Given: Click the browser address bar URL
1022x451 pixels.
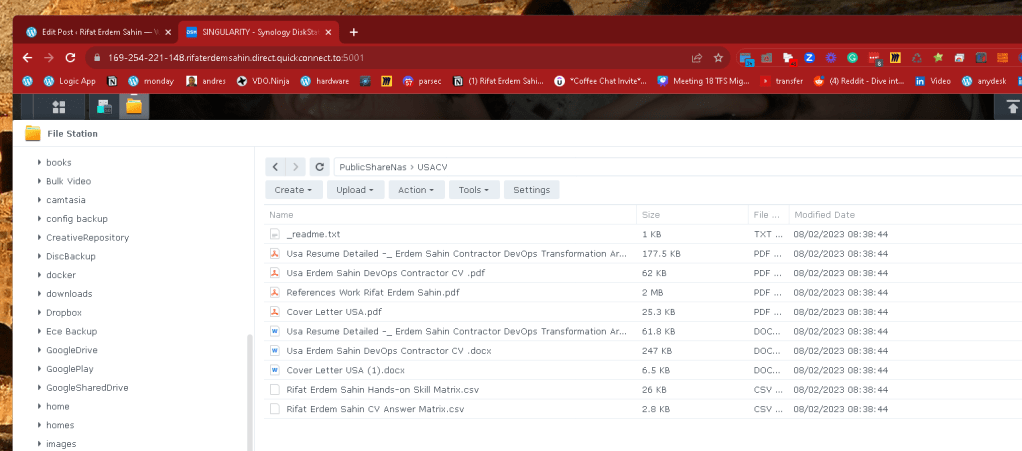Looking at the screenshot, I should pos(236,57).
